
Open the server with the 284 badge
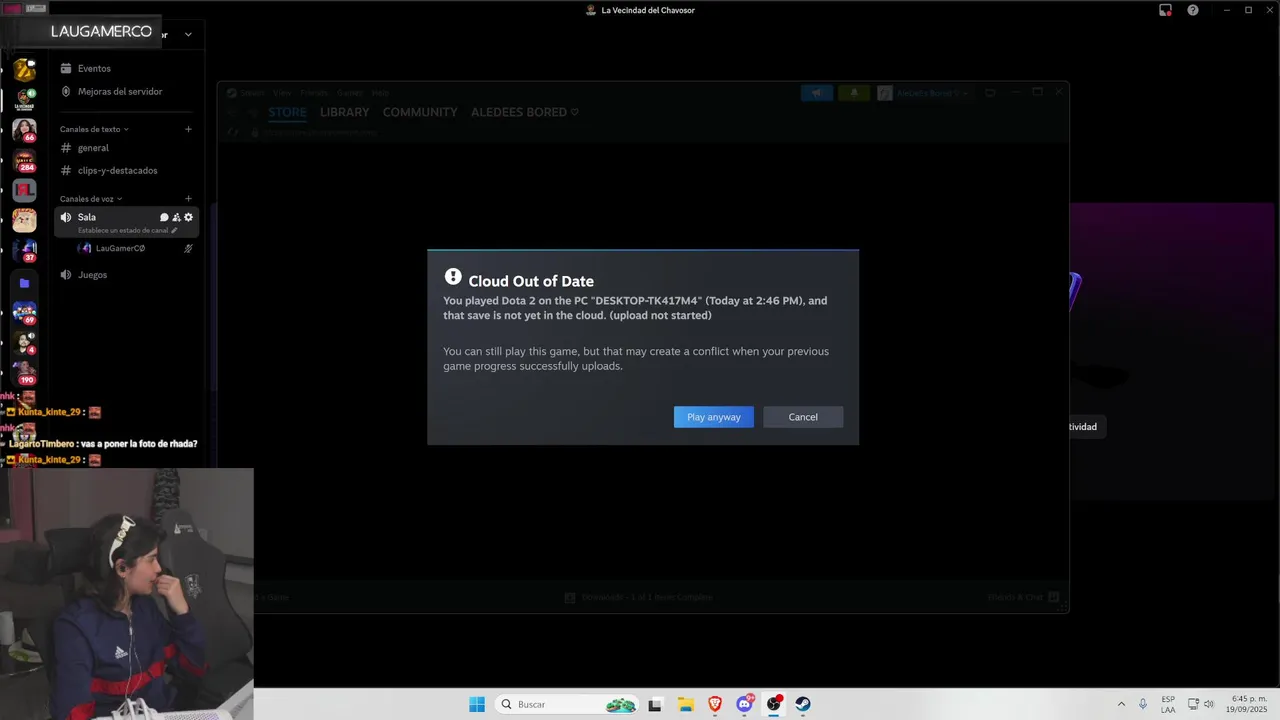click(24, 160)
